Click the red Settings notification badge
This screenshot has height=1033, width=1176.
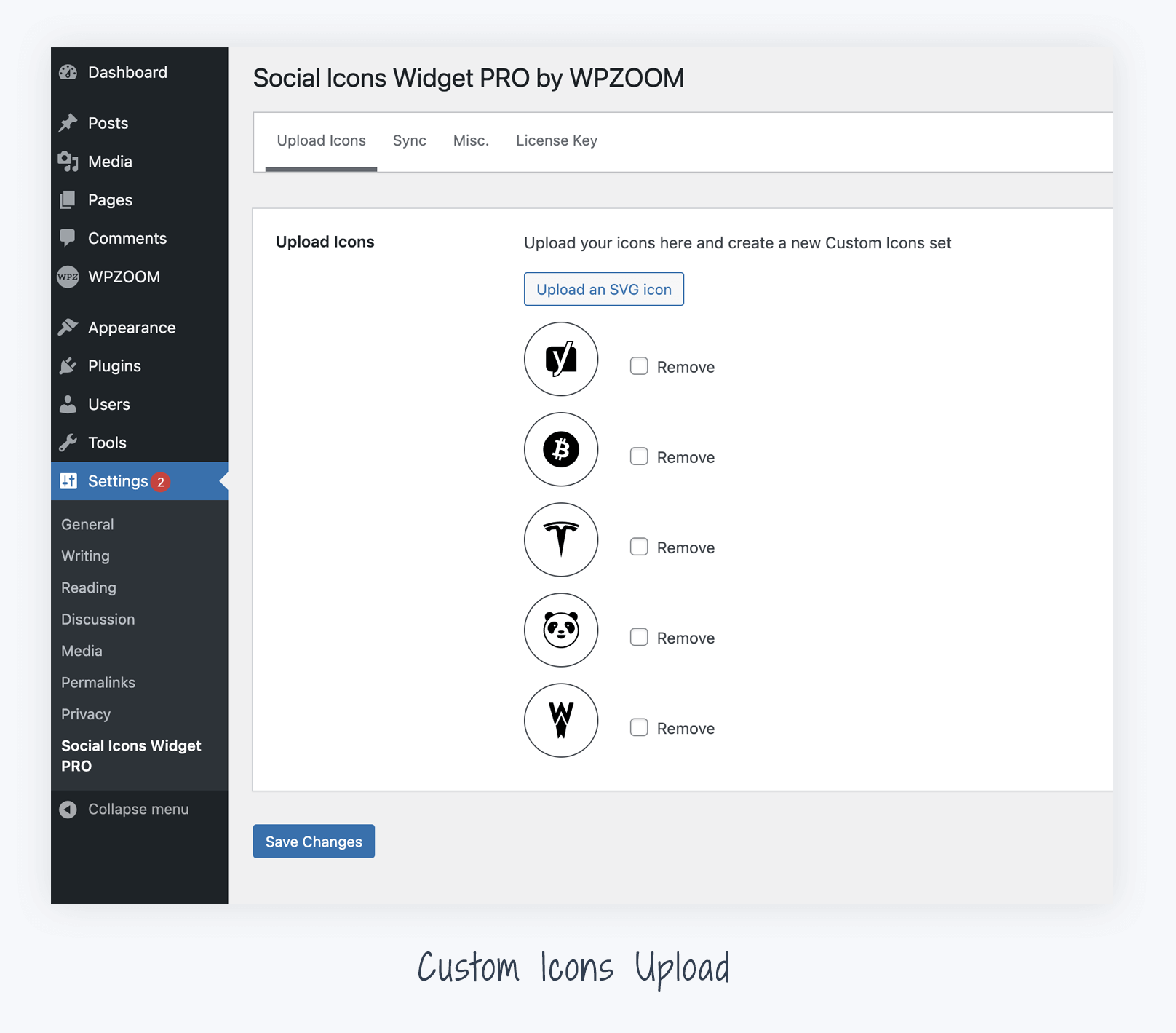pyautogui.click(x=161, y=482)
